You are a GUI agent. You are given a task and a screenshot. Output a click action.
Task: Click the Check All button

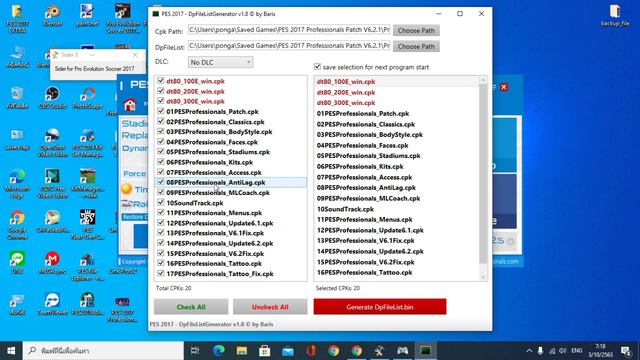click(x=191, y=307)
